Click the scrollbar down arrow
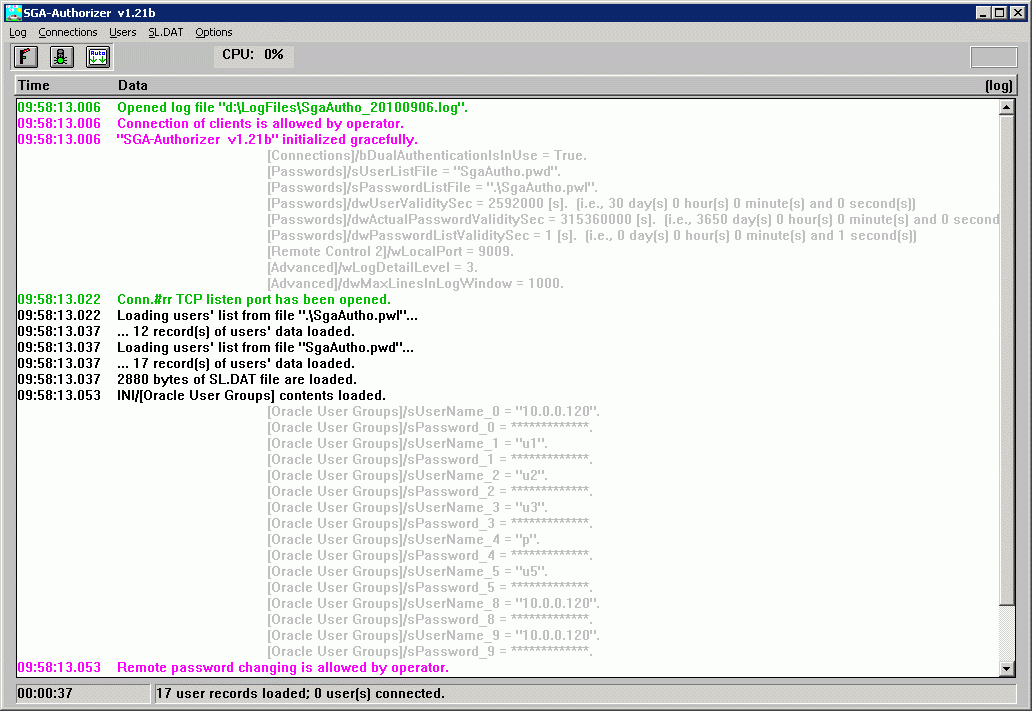Viewport: 1032px width, 711px height. [1006, 669]
